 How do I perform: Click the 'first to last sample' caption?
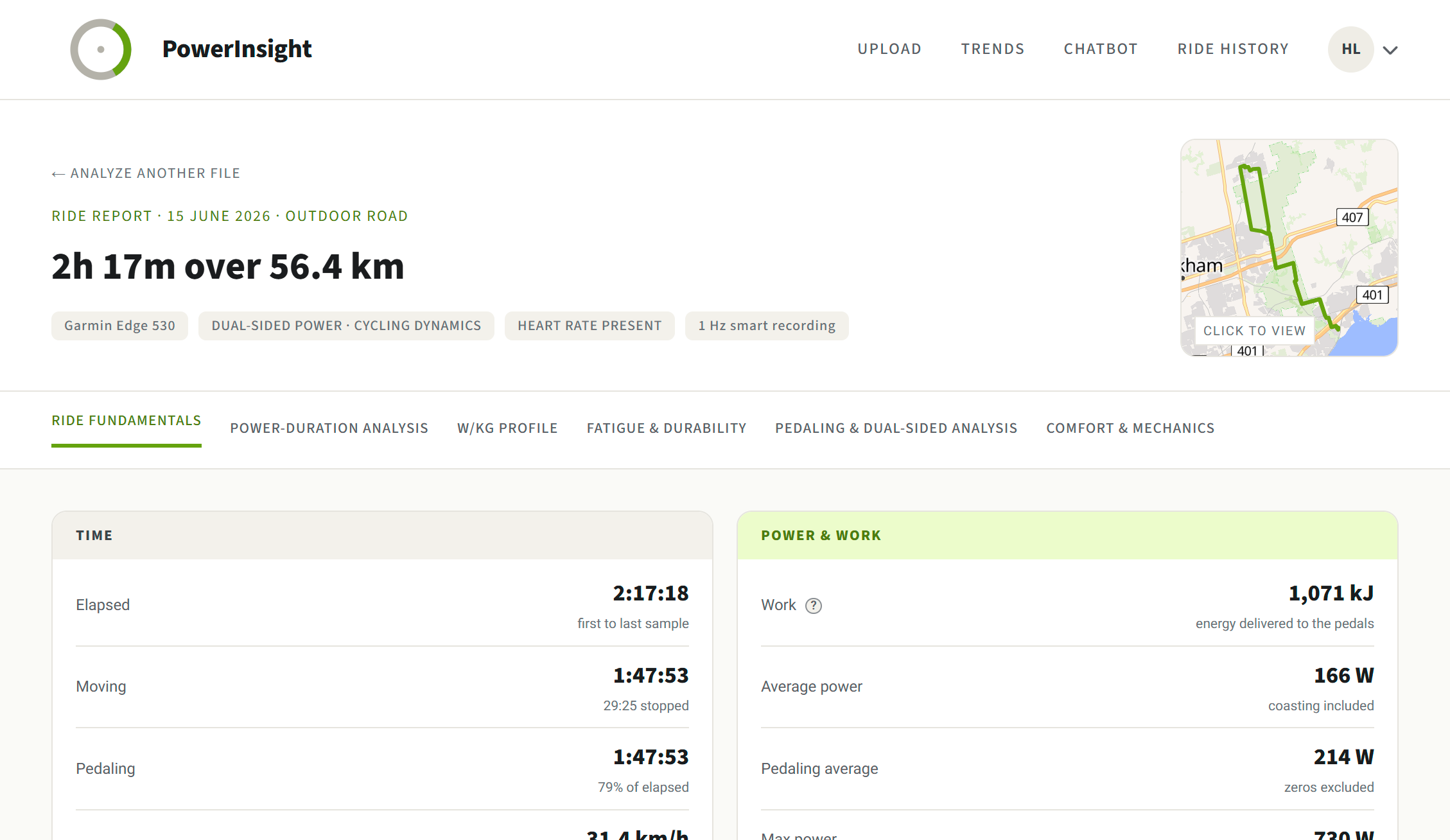pos(633,624)
